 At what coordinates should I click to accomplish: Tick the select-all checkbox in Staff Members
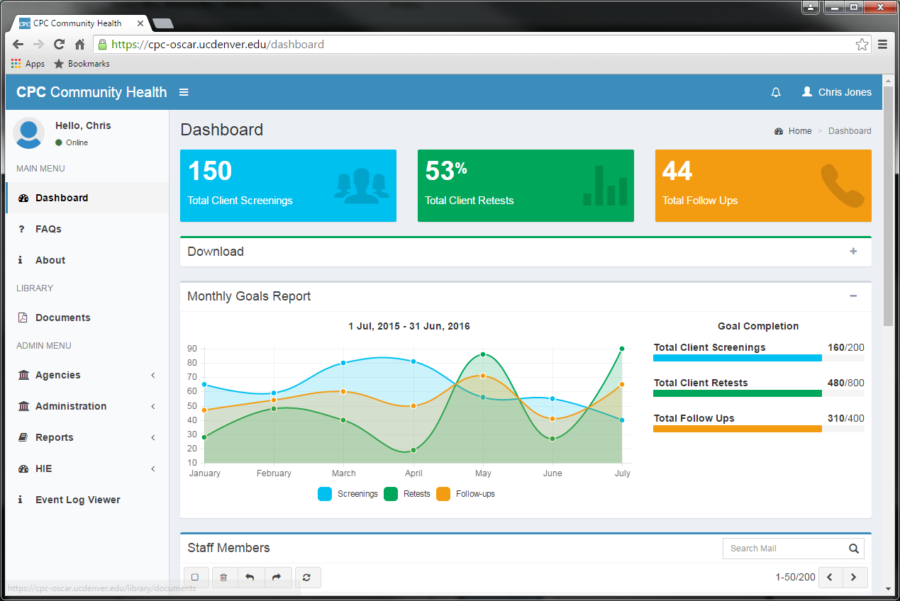(196, 577)
